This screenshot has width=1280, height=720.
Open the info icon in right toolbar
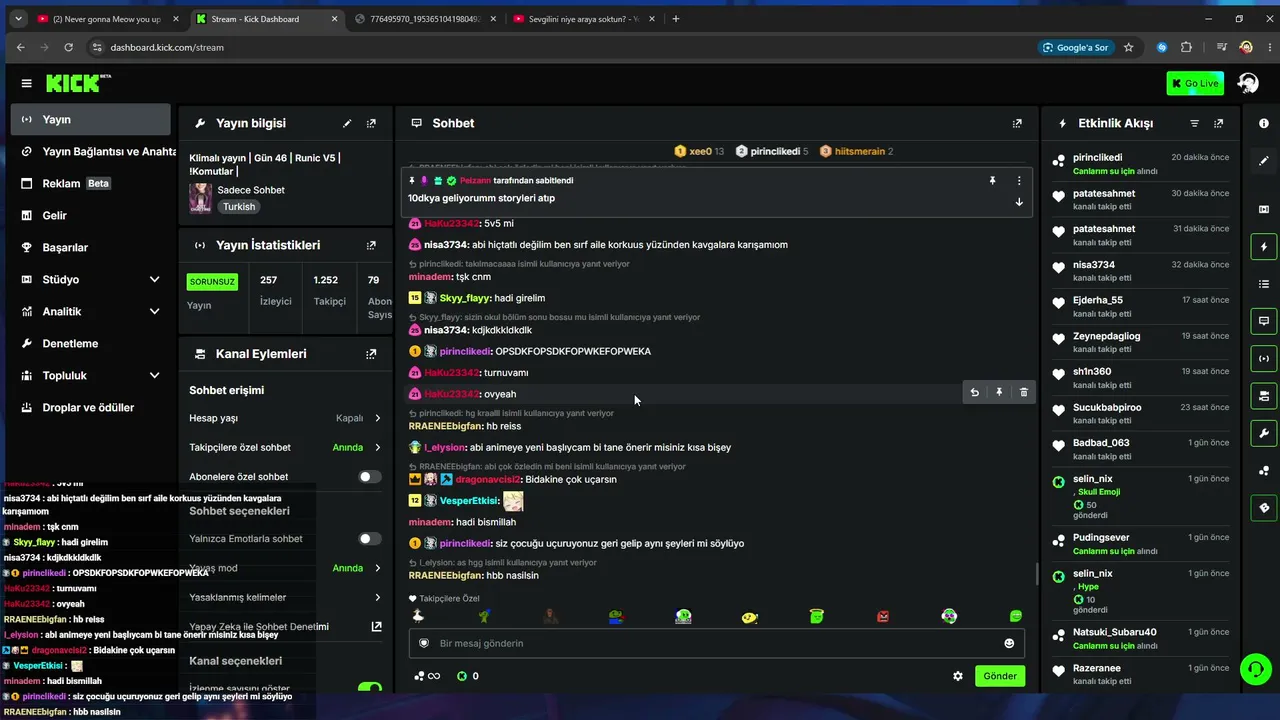tap(1264, 123)
